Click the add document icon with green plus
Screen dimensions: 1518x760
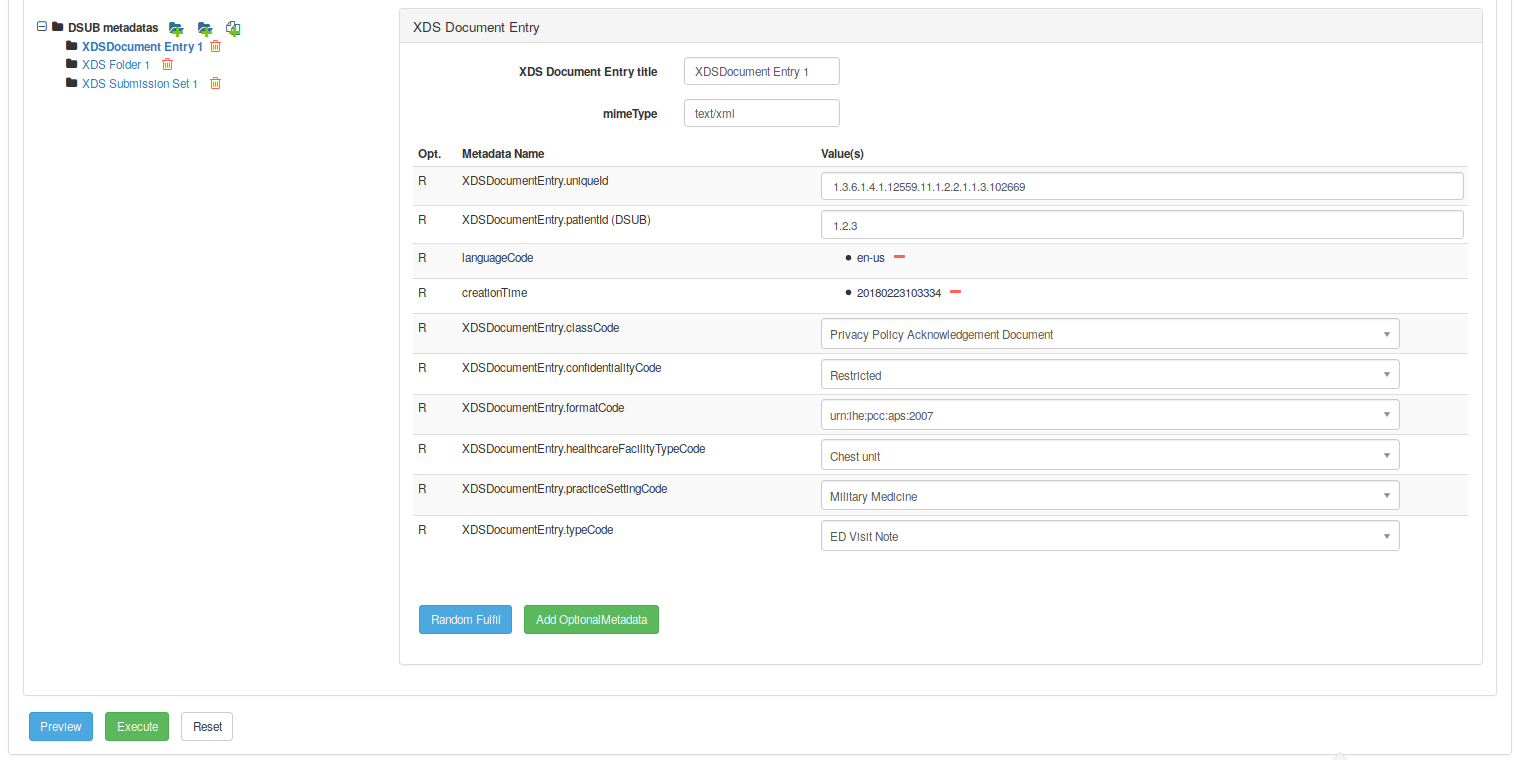click(x=233, y=28)
